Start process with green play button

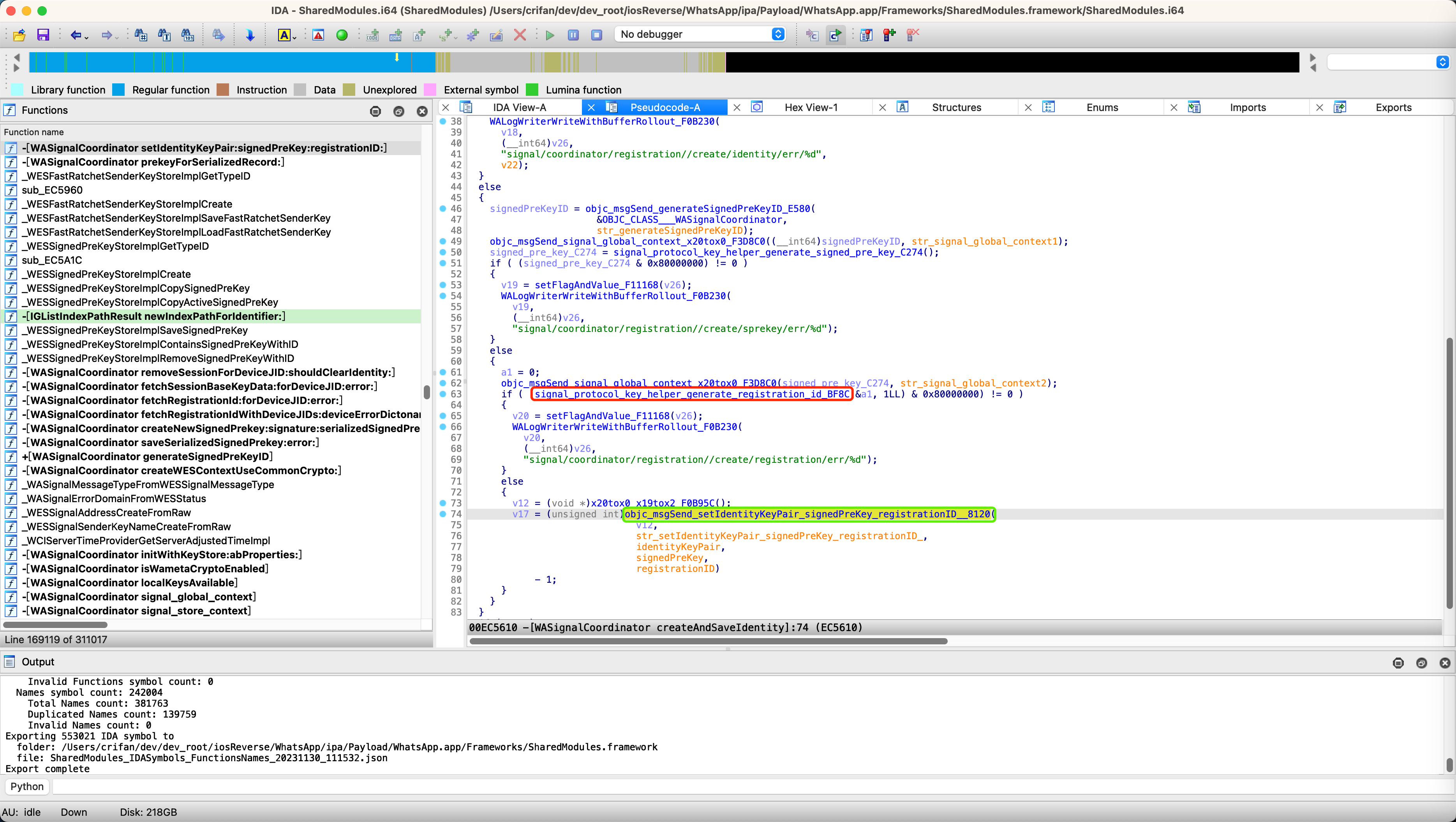549,35
